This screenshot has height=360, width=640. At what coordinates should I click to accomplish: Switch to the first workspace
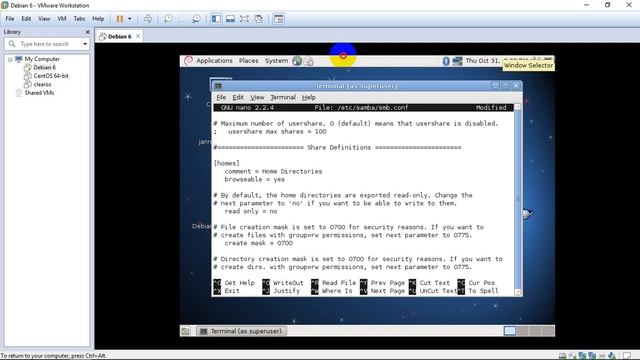(x=510, y=331)
